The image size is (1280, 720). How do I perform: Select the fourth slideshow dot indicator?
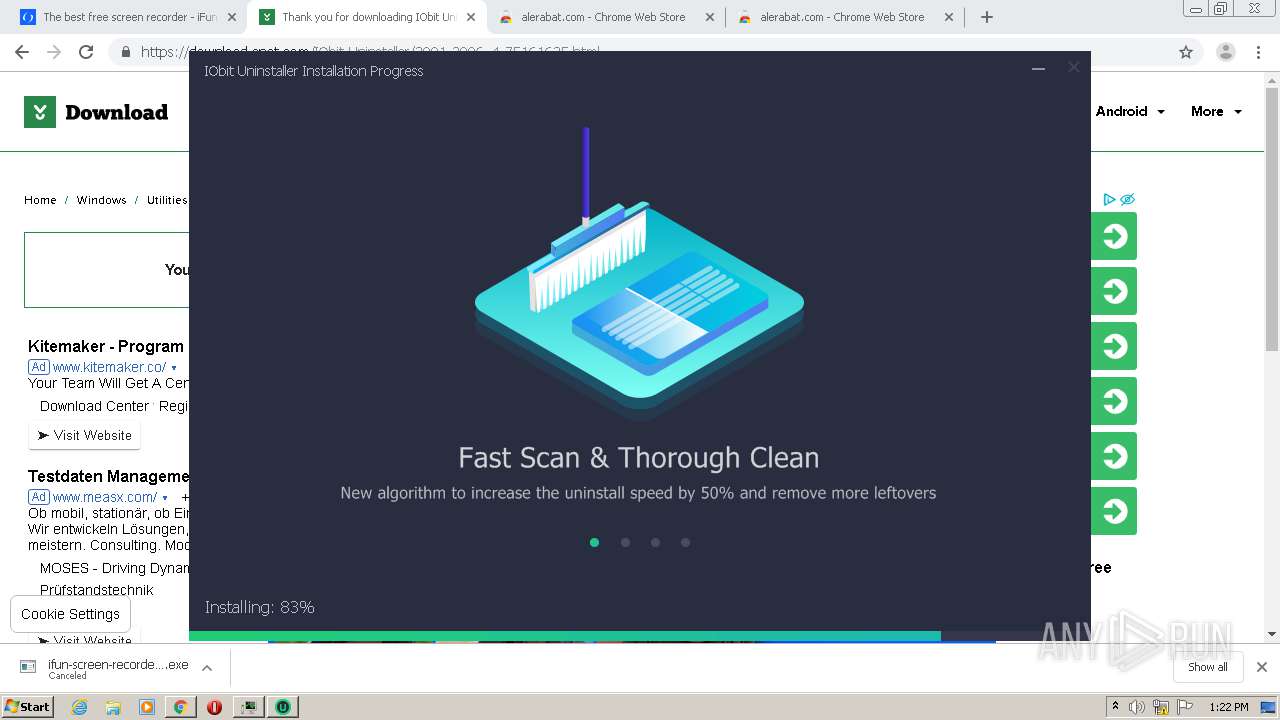coord(685,542)
